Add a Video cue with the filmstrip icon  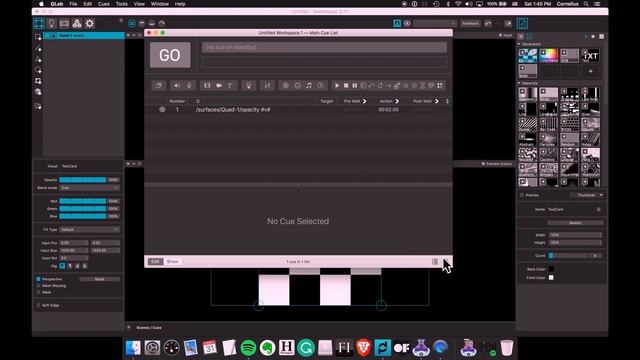coord(207,85)
